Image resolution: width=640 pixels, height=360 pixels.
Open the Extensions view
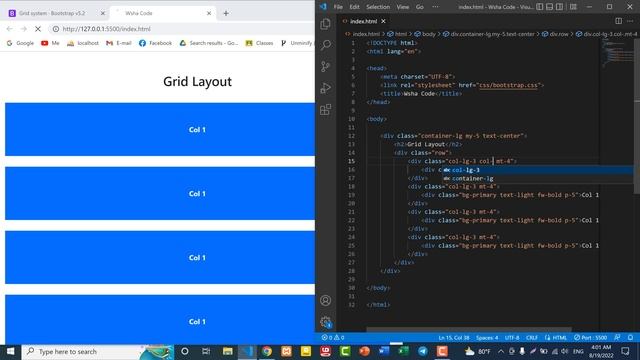(x=325, y=109)
